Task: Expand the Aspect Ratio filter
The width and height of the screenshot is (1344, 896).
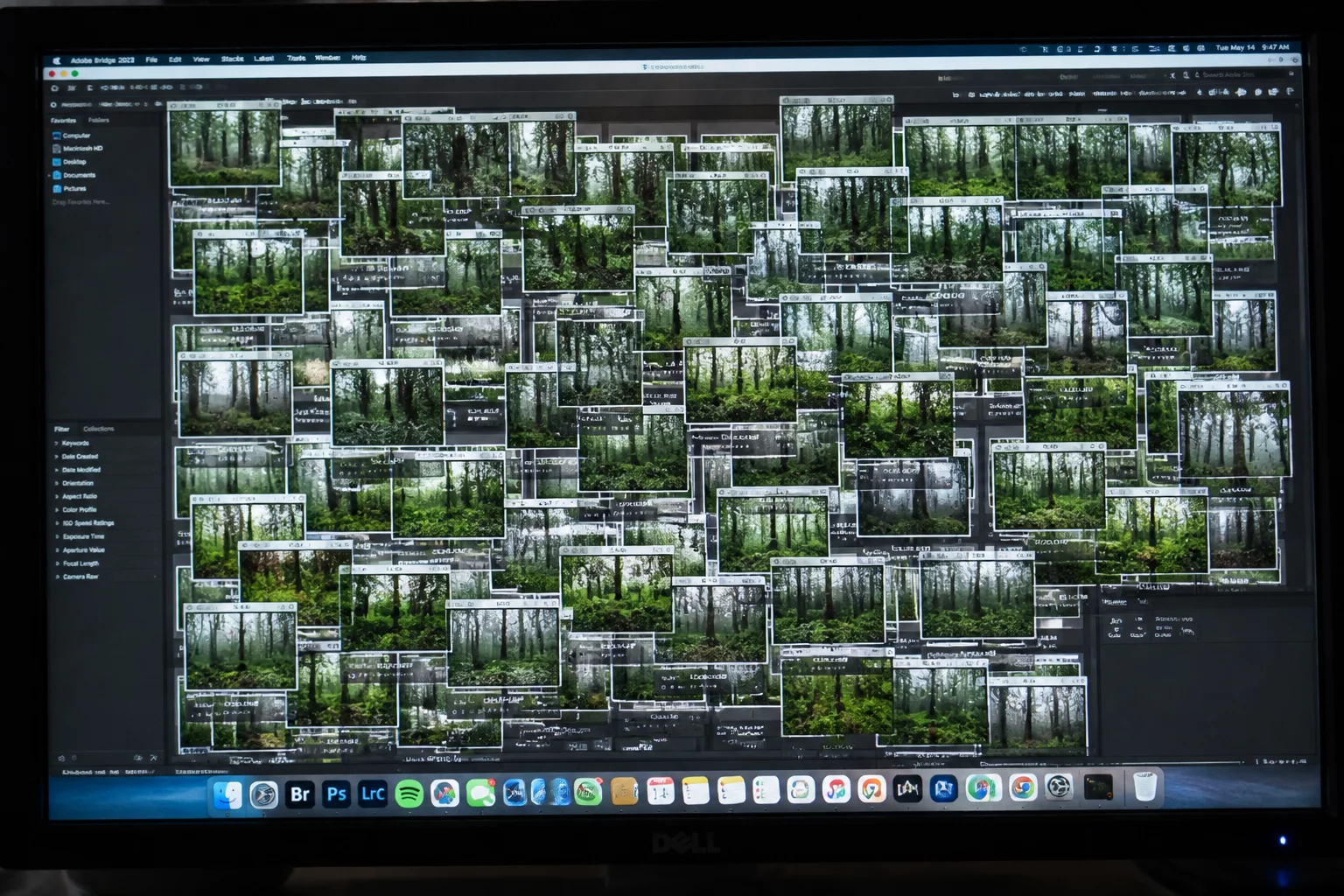Action: (57, 496)
